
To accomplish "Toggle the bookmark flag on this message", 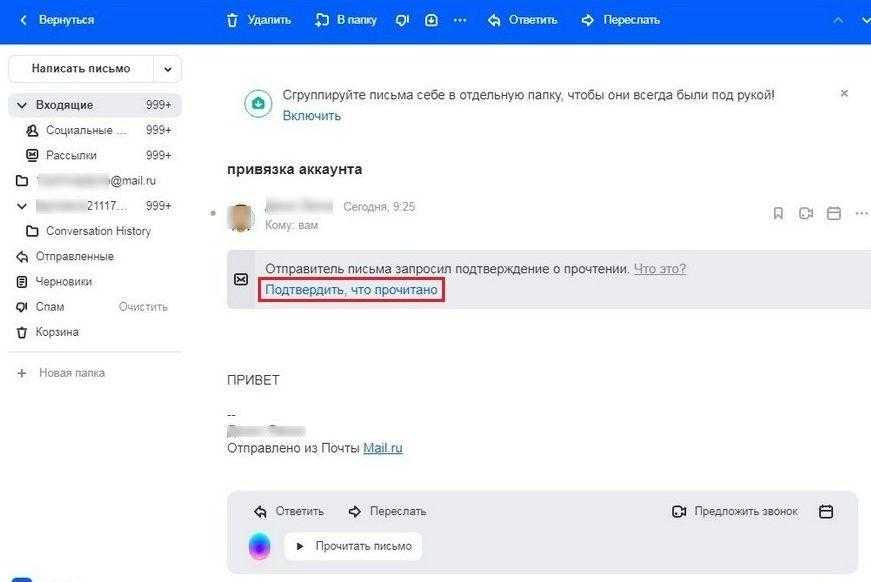I will (778, 213).
